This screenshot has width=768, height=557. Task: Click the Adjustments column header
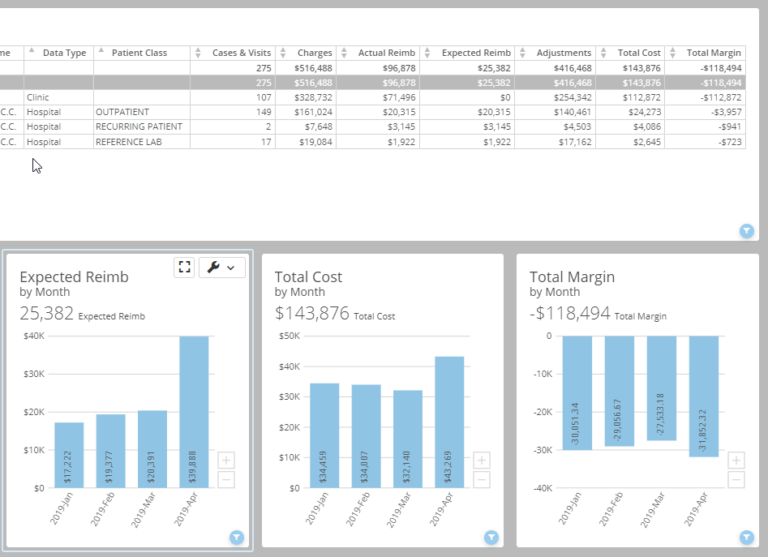(563, 53)
